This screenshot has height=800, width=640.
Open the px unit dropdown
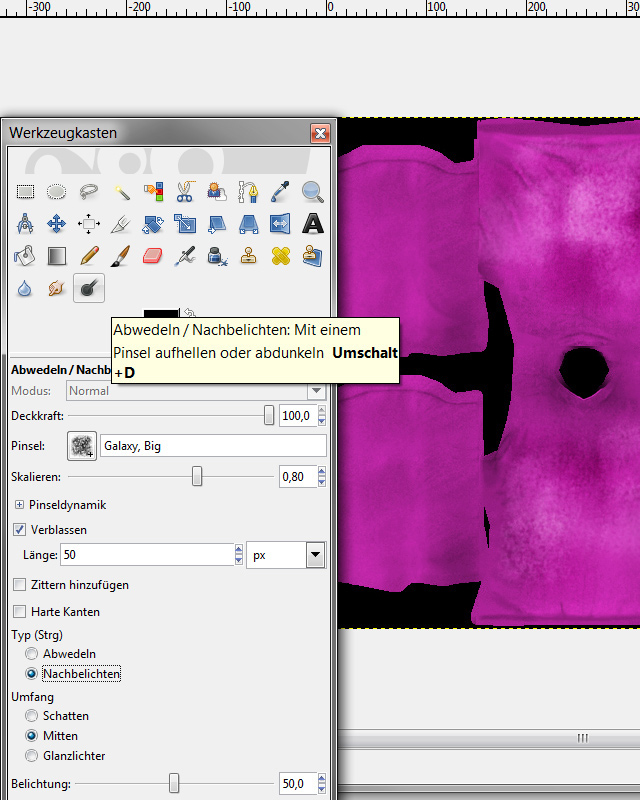316,555
